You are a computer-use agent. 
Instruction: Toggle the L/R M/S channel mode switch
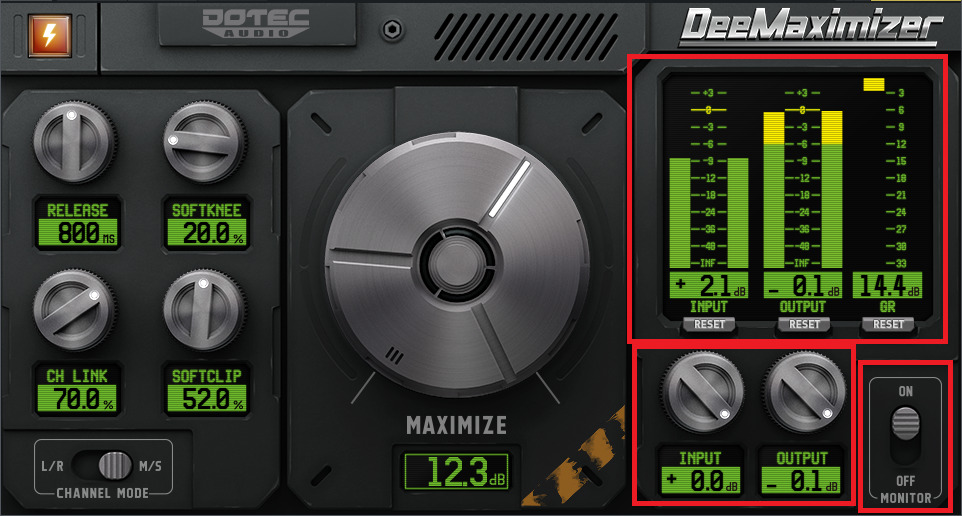click(102, 466)
